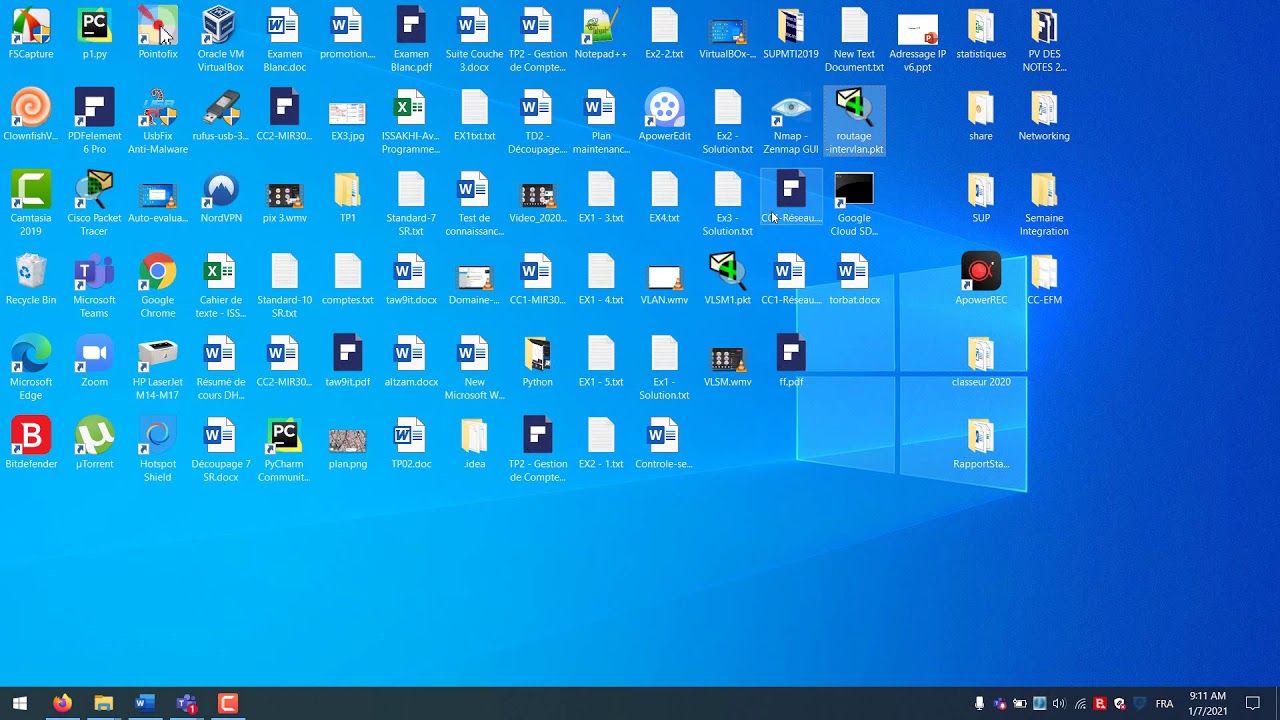Click the Notepad++ desktop icon
1280x720 pixels.
pyautogui.click(x=600, y=27)
